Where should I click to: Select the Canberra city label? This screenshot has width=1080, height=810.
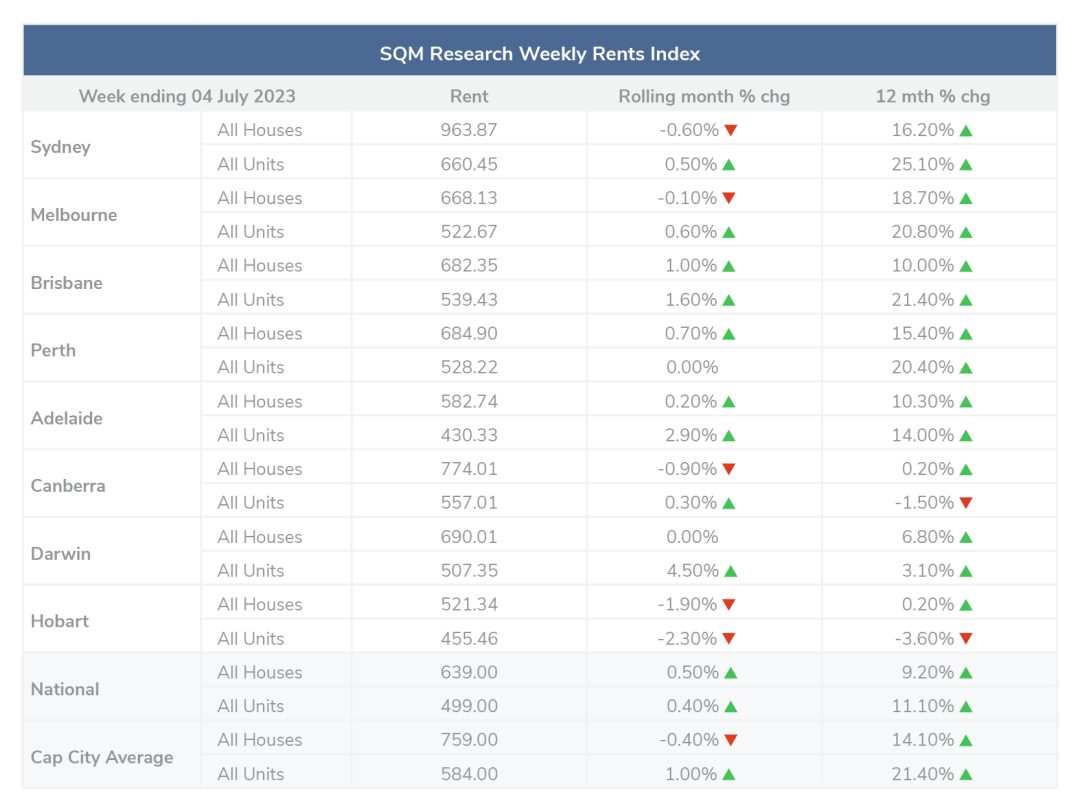[x=68, y=486]
